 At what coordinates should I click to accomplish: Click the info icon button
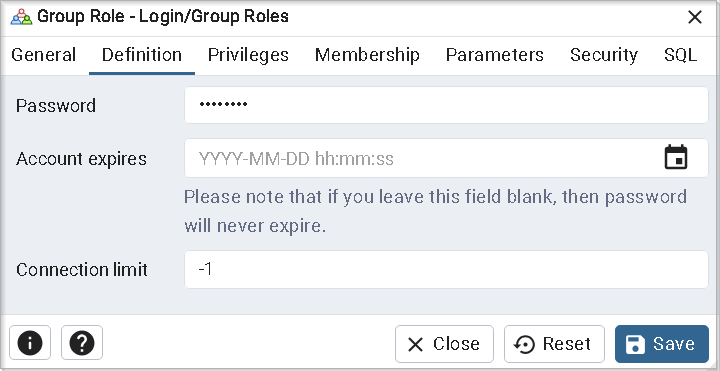tap(30, 343)
